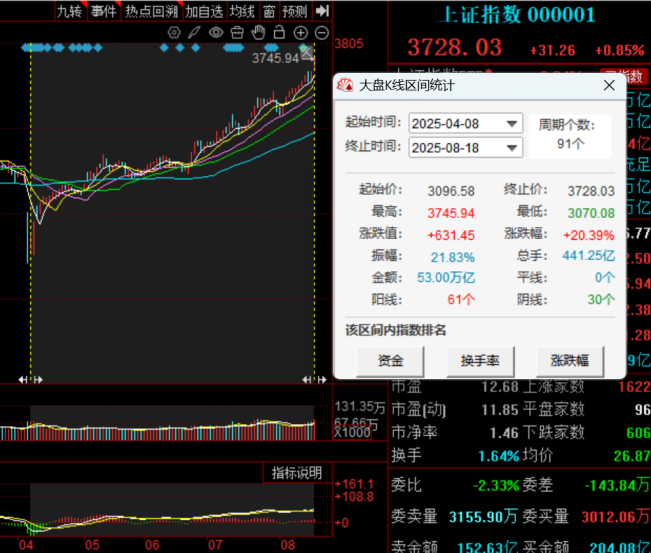Toggle the chart lock icon
This screenshot has width=651, height=553.
[279, 32]
